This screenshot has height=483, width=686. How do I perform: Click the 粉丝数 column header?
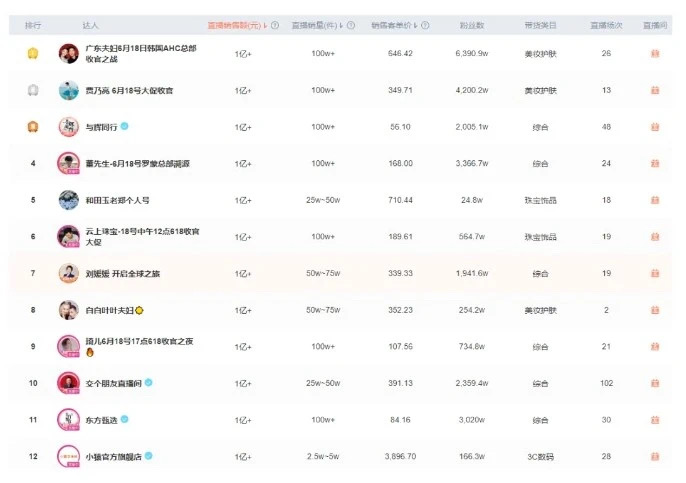(x=472, y=25)
